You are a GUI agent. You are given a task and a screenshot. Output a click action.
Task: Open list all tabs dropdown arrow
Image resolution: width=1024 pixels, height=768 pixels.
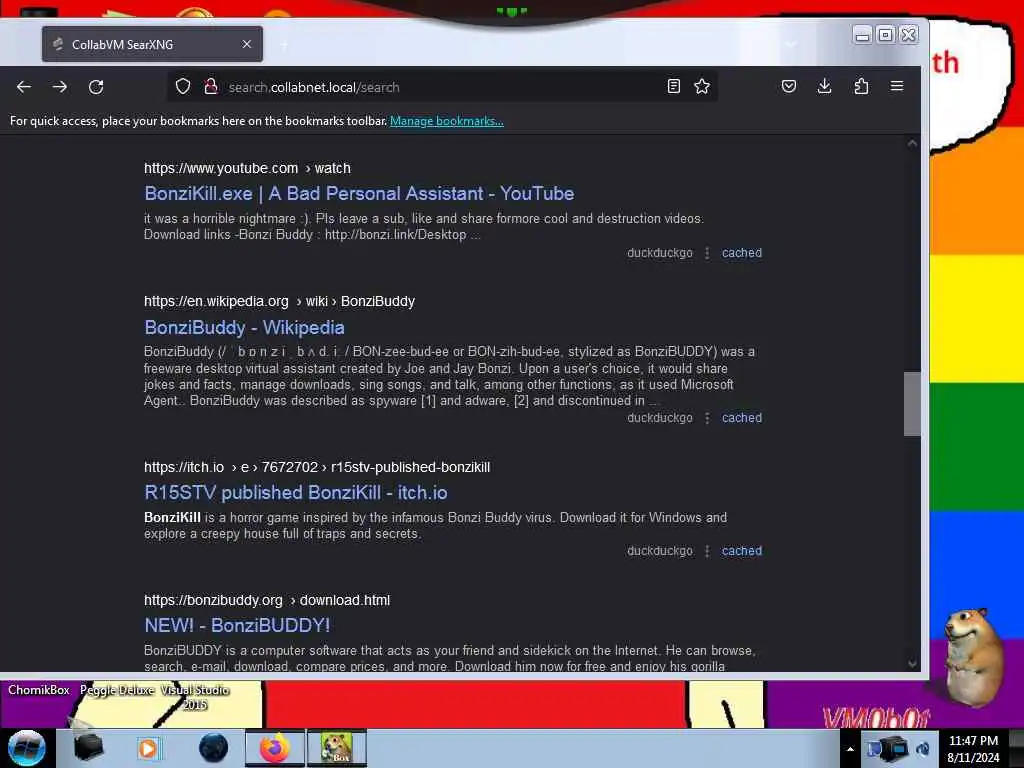[x=791, y=44]
